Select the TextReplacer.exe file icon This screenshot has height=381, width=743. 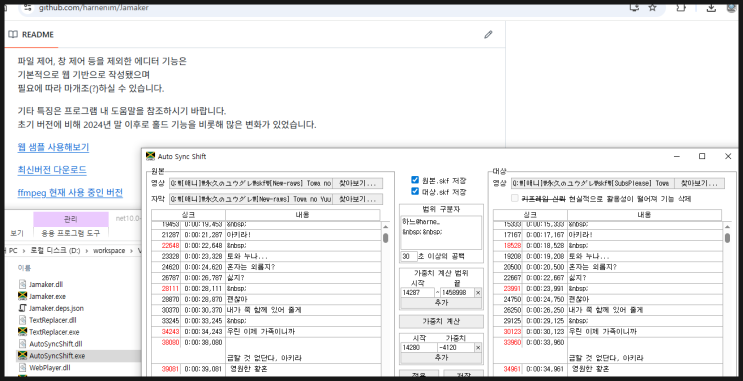coord(22,332)
